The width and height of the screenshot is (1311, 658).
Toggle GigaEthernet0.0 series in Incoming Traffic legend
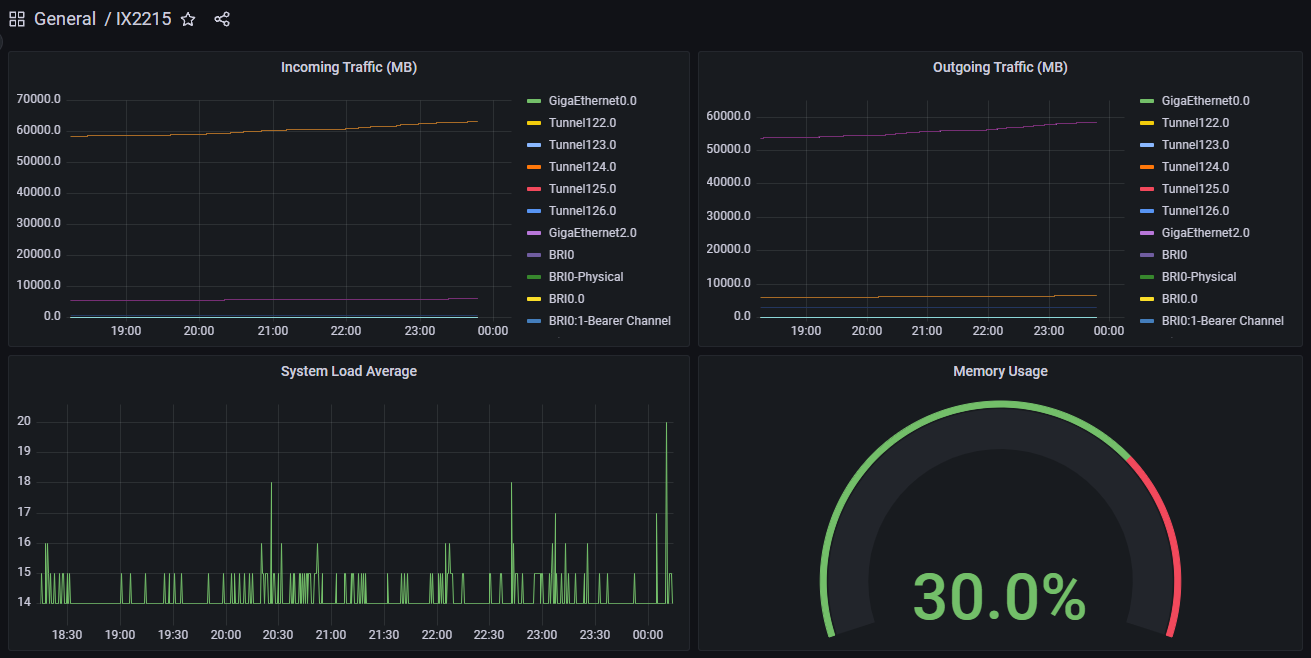click(592, 101)
